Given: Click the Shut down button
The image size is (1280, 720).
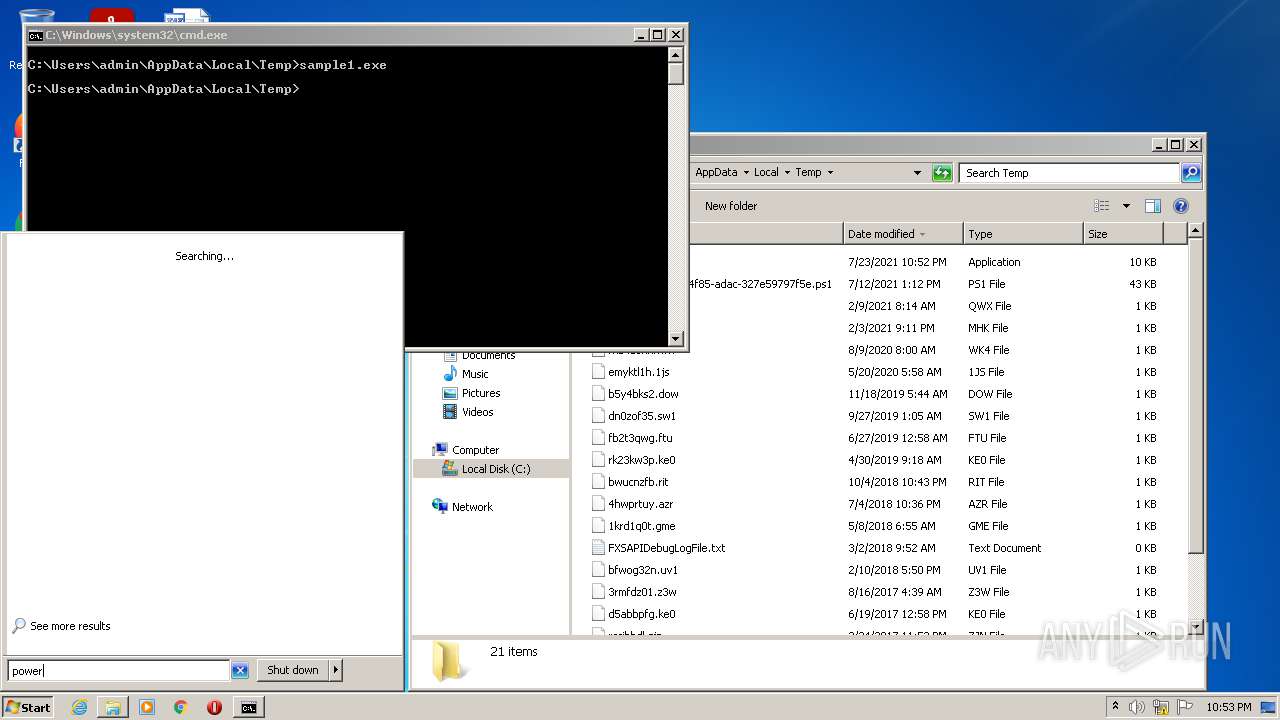Looking at the screenshot, I should [293, 670].
